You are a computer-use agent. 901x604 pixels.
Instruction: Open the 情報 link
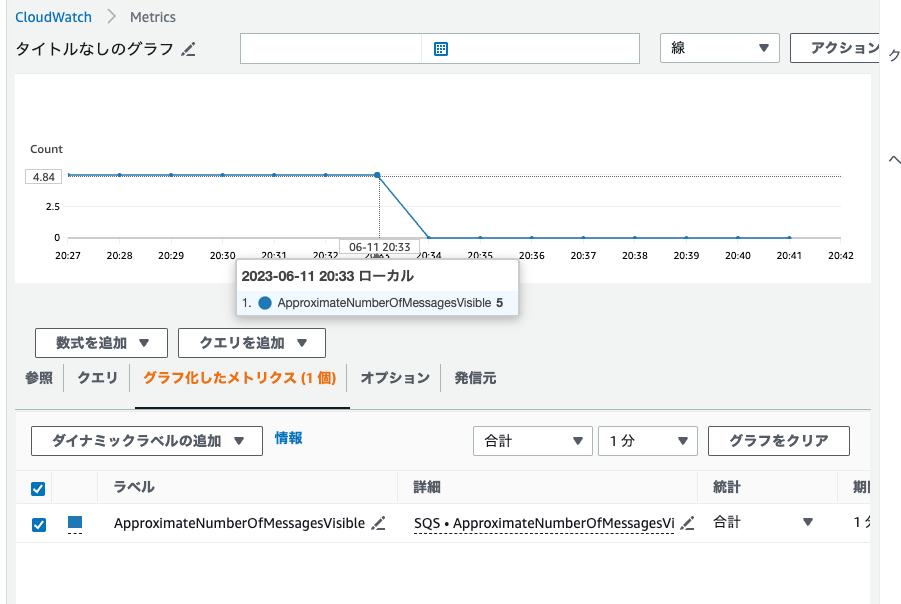coord(288,440)
